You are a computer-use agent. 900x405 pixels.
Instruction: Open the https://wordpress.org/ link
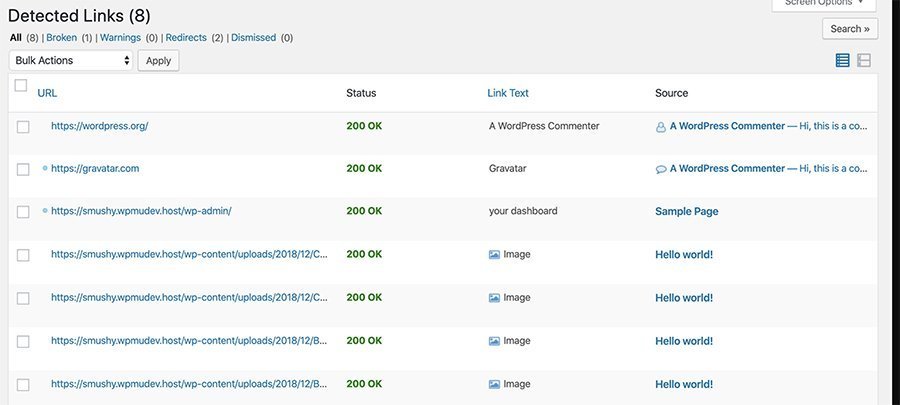click(99, 126)
